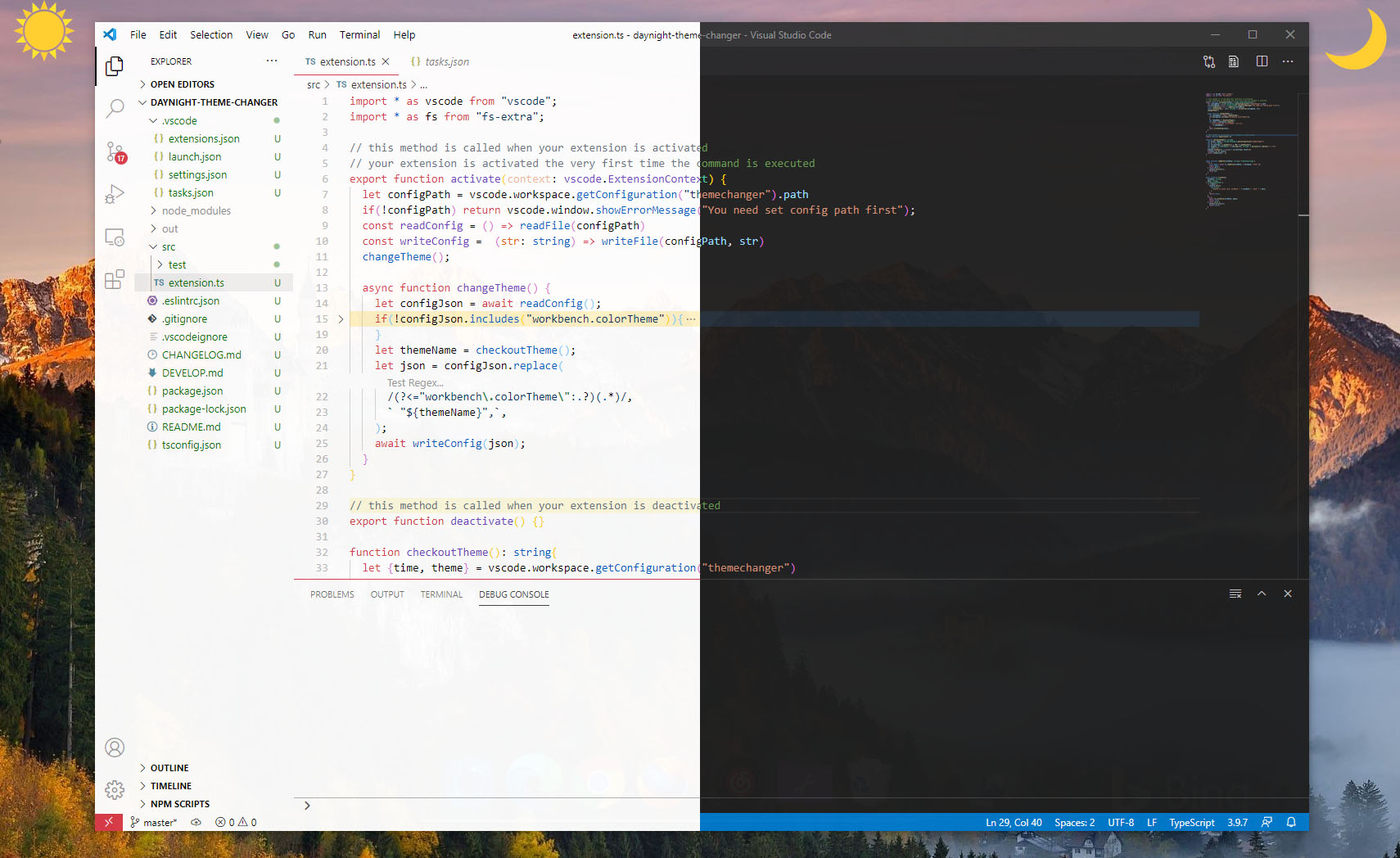Image resolution: width=1400 pixels, height=858 pixels.
Task: Click the VS Code logo icon
Action: [x=110, y=34]
